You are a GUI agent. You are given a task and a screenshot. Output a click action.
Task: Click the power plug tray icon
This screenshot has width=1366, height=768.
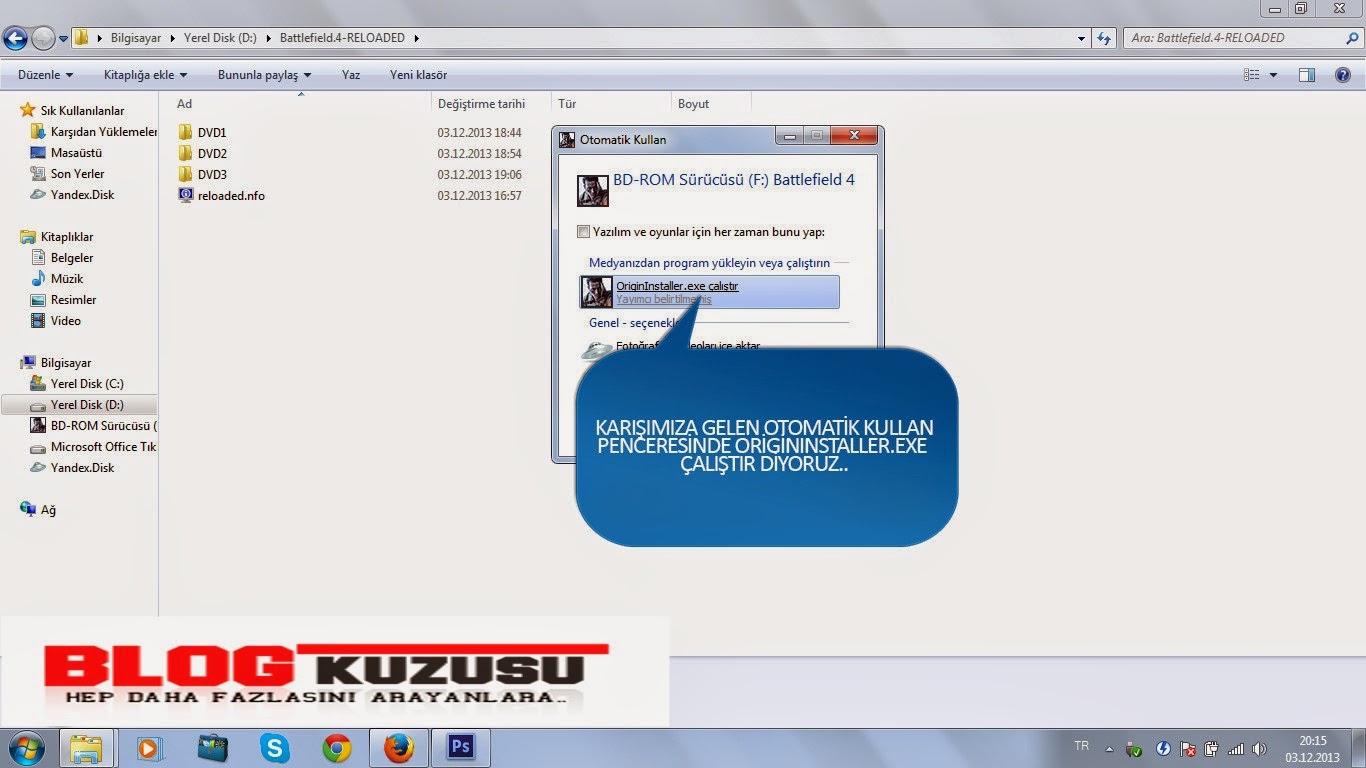click(x=1212, y=748)
